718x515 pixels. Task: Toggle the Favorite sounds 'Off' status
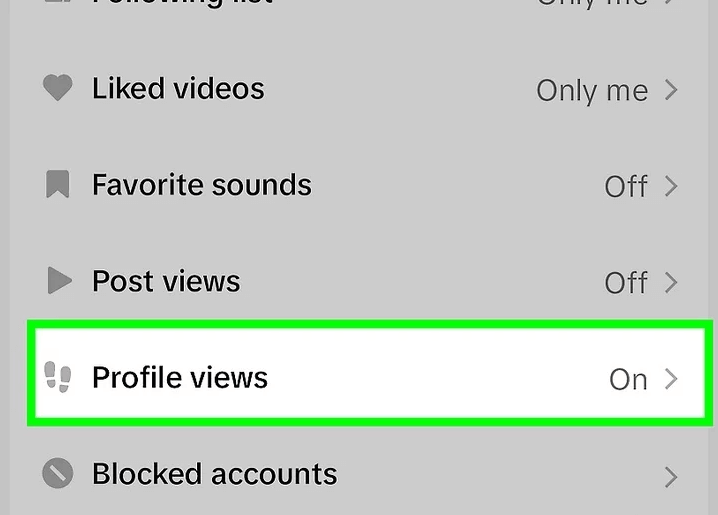point(626,186)
